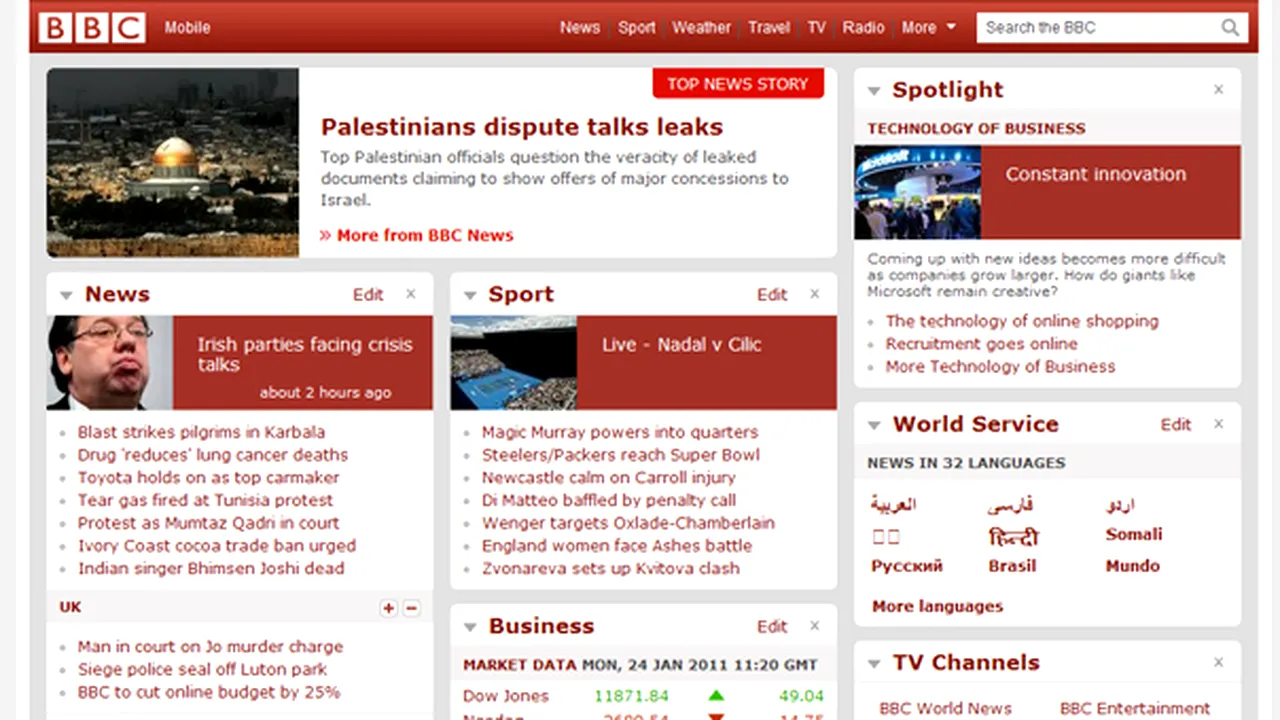Collapse the News panel triangle
Image resolution: width=1280 pixels, height=720 pixels.
(x=66, y=295)
